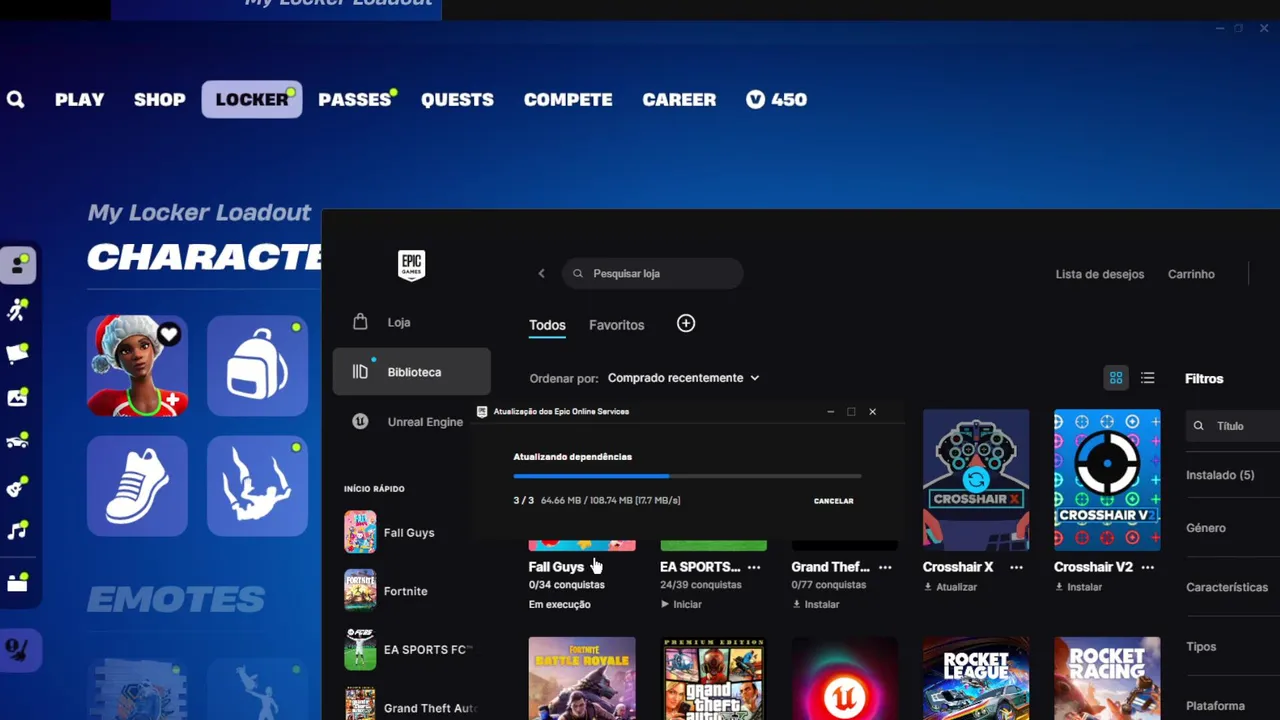This screenshot has height=720, width=1280.
Task: Click Instalar under Grand Theft card
Action: coord(816,604)
